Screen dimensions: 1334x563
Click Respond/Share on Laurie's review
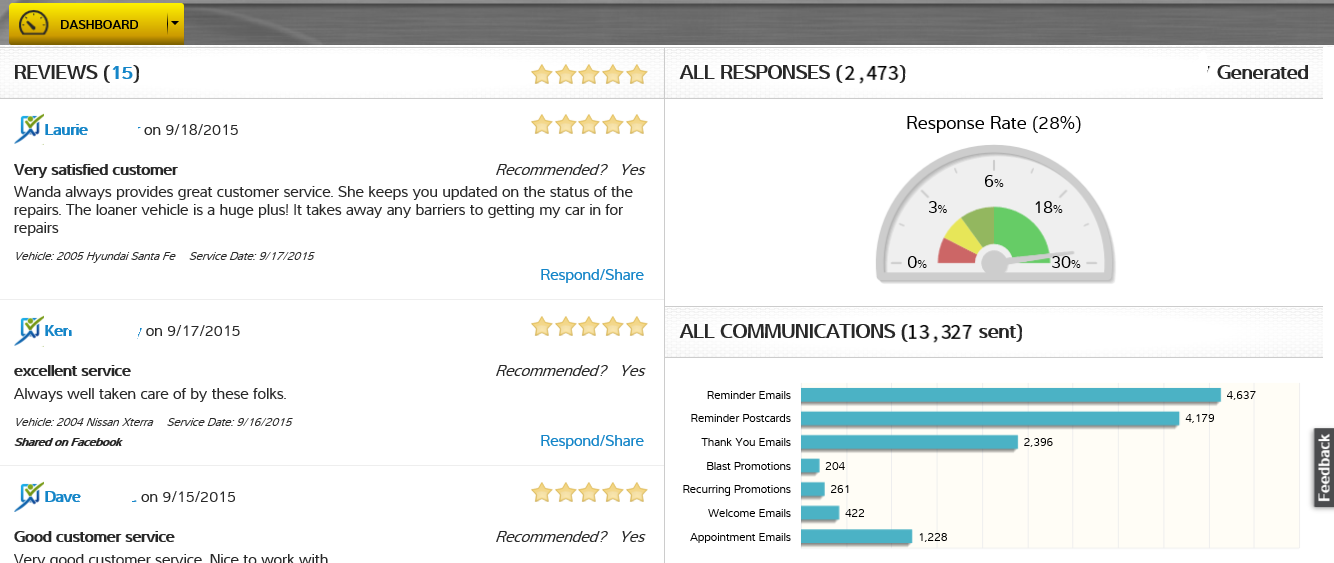coord(592,275)
